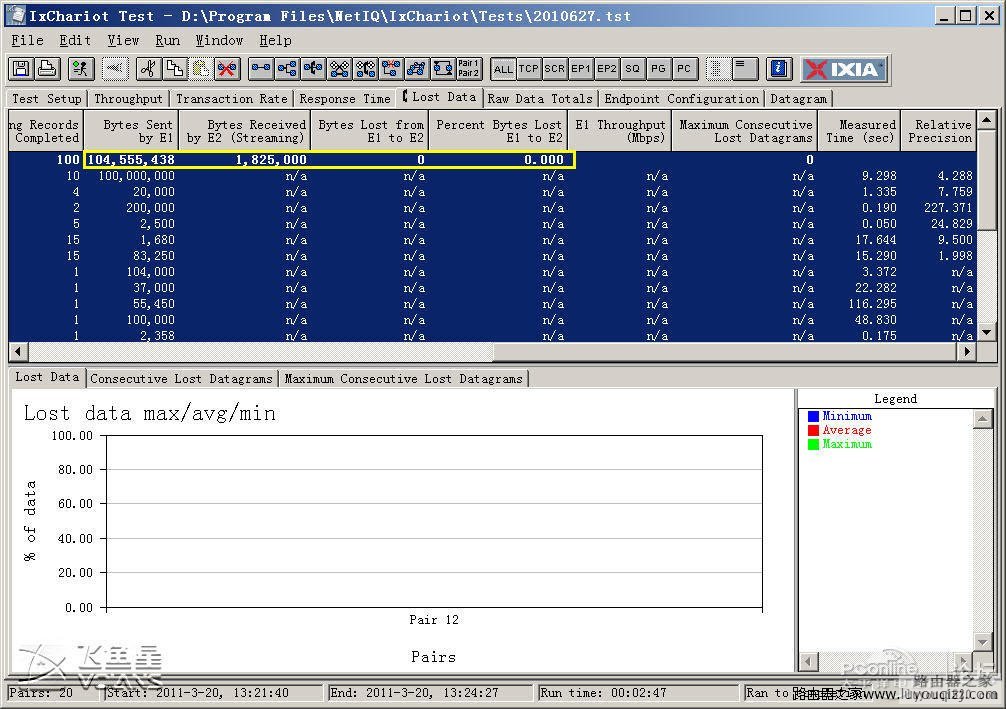Click the IXIA logo button
This screenshot has height=709, width=1006.
(x=844, y=69)
